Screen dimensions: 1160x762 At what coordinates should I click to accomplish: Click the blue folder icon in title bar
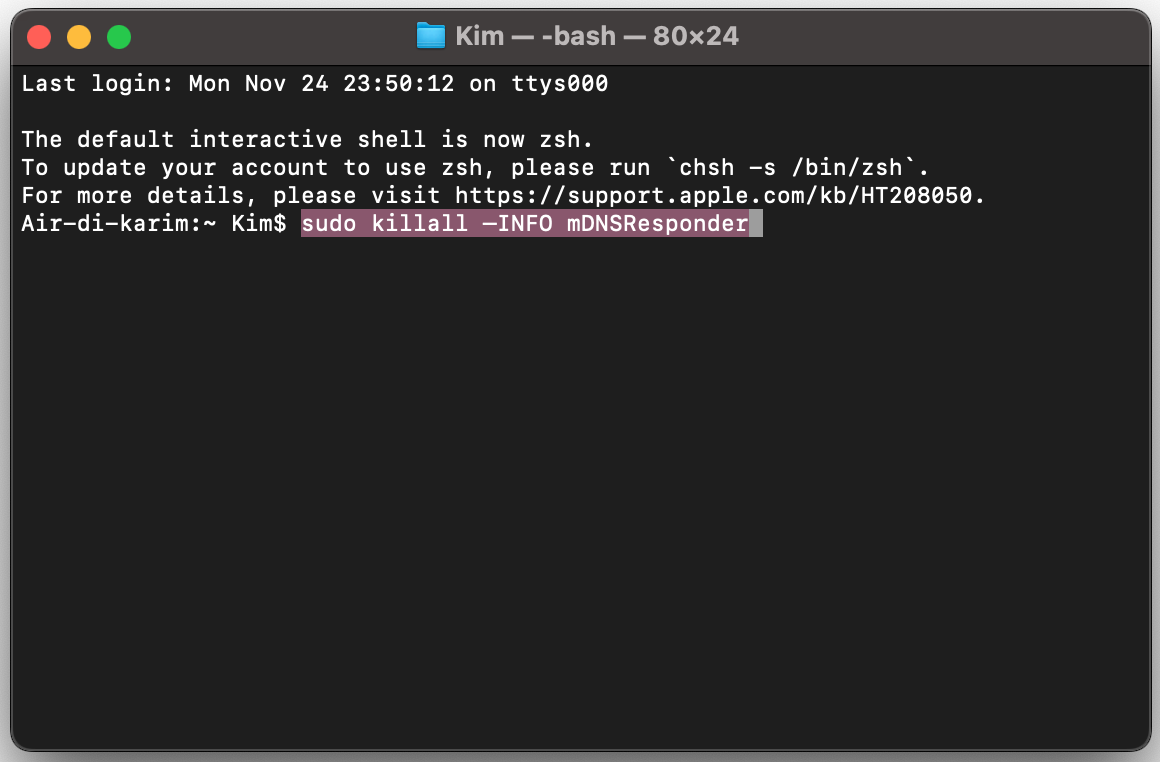point(430,35)
